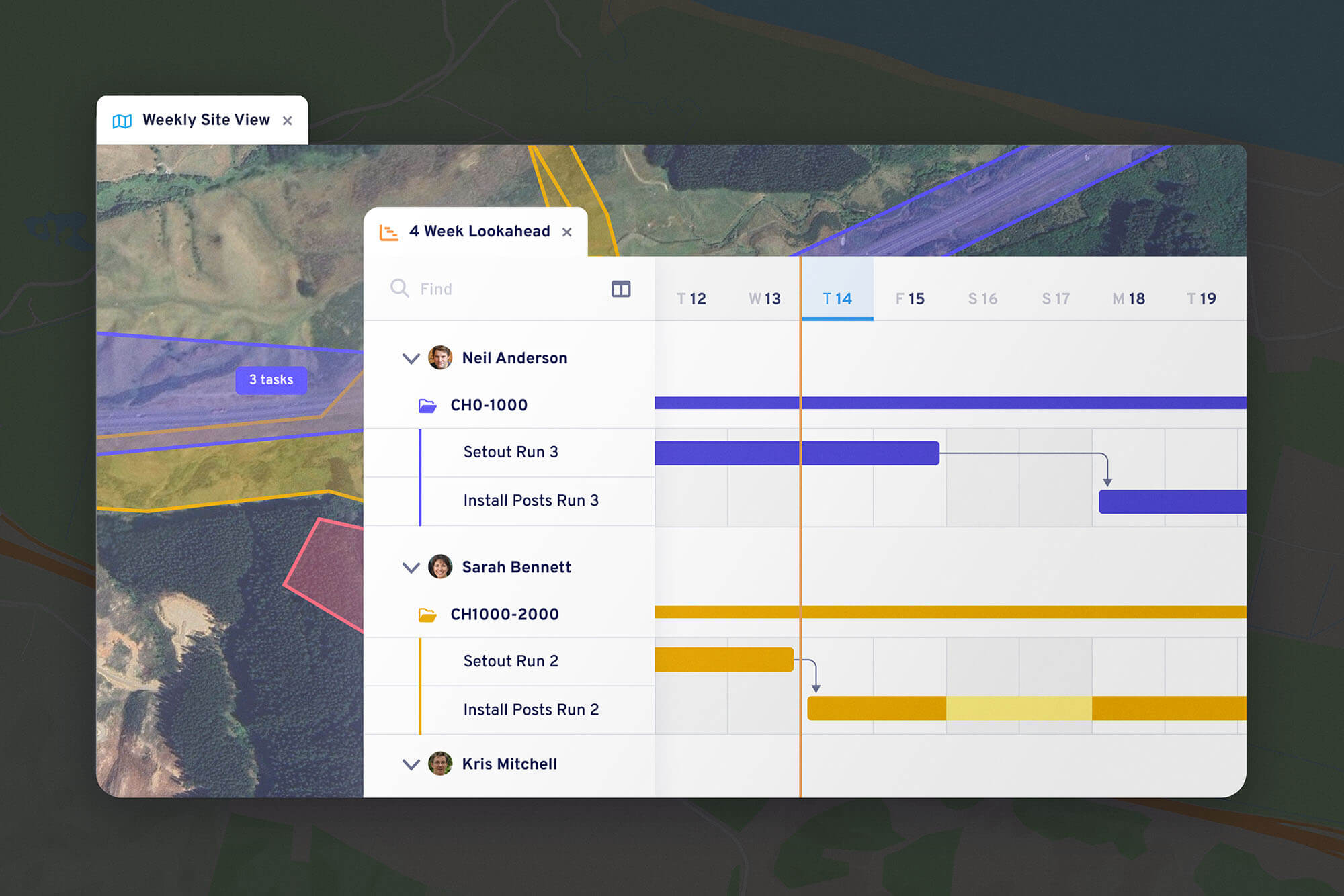Viewport: 1344px width, 896px height.
Task: Click the 3 tasks map label
Action: click(x=271, y=380)
